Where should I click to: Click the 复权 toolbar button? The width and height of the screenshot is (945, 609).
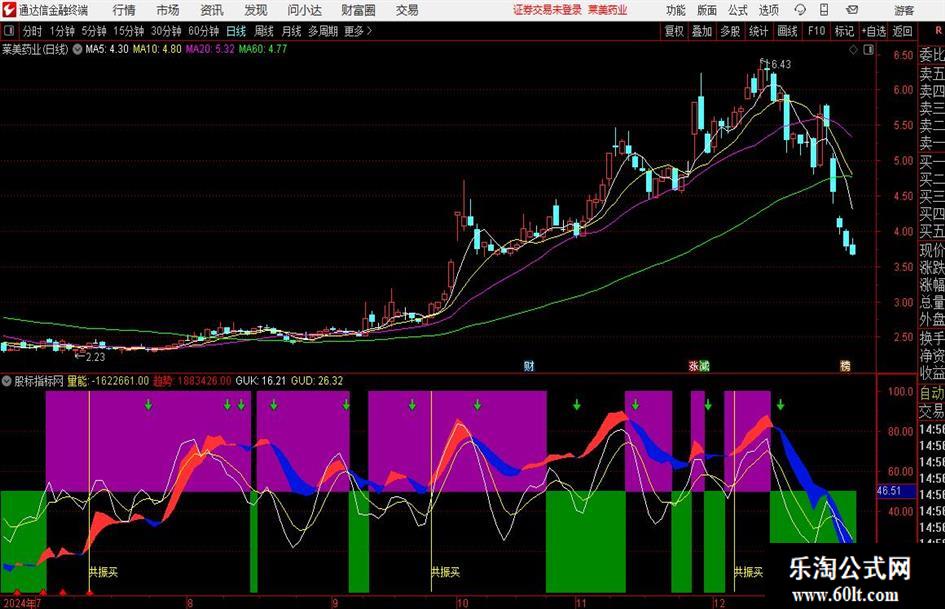[674, 31]
